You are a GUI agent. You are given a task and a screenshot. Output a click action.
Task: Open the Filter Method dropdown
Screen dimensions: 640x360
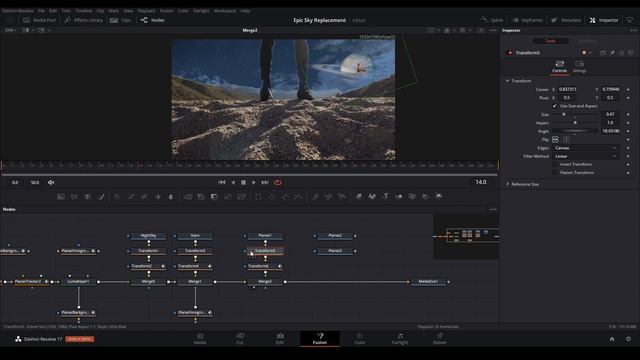pos(585,156)
